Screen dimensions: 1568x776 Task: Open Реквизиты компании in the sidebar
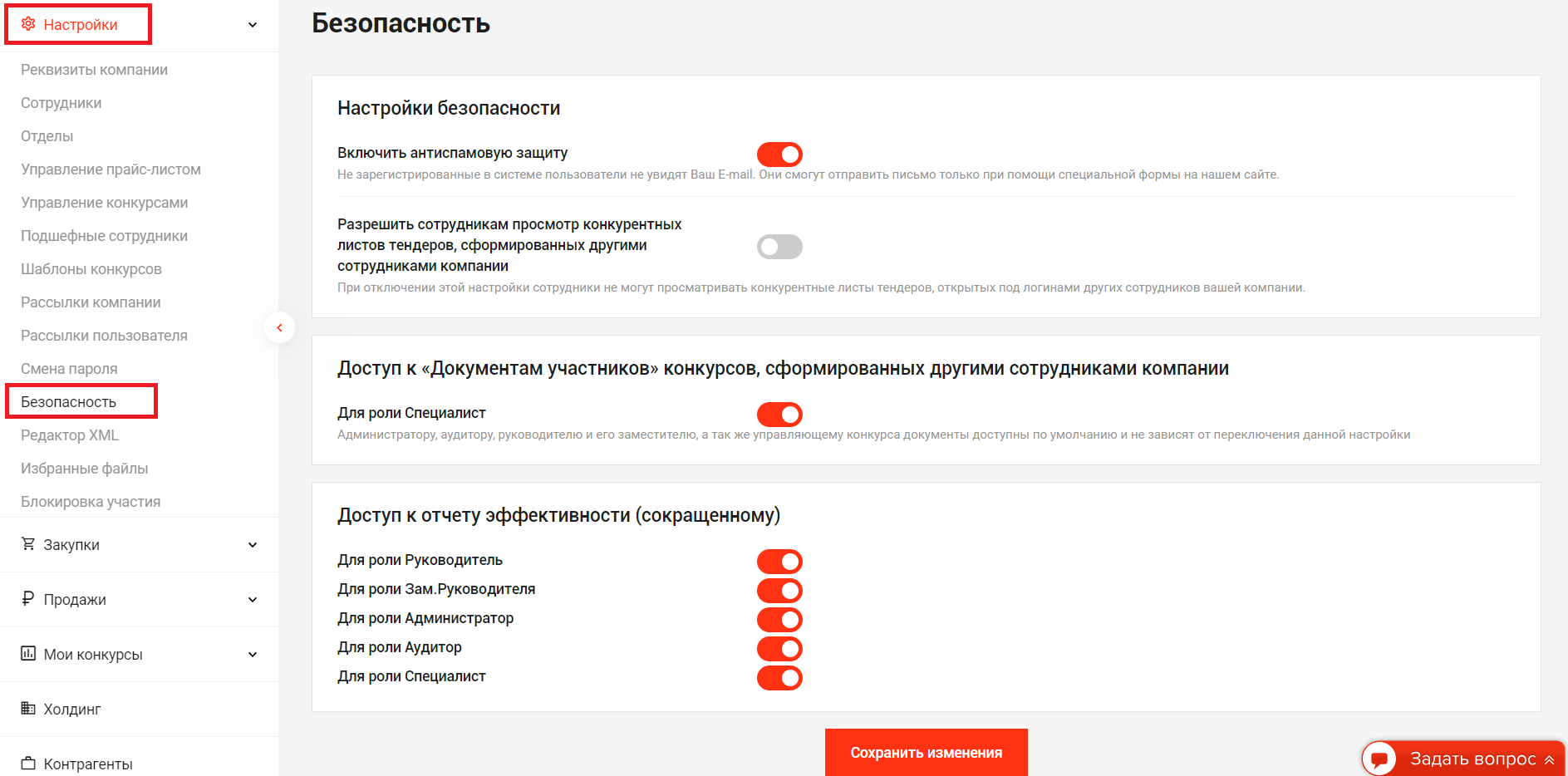tap(94, 70)
